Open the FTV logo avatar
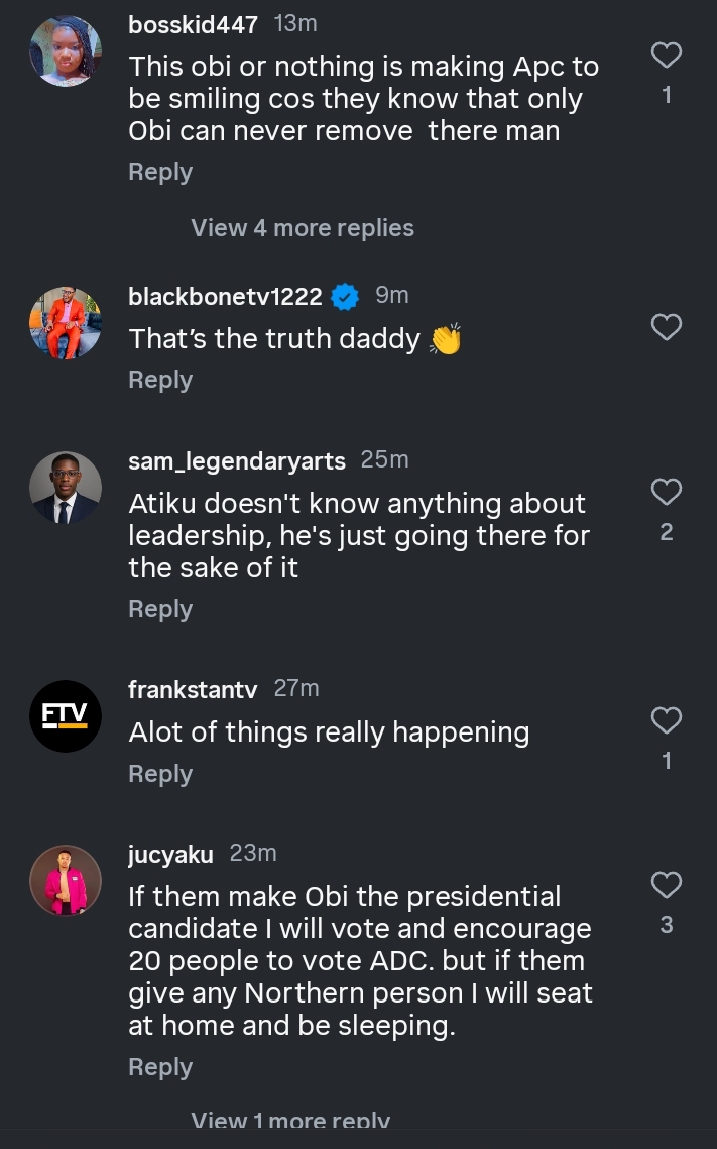Screen dimensions: 717x1149 pyautogui.click(x=65, y=716)
